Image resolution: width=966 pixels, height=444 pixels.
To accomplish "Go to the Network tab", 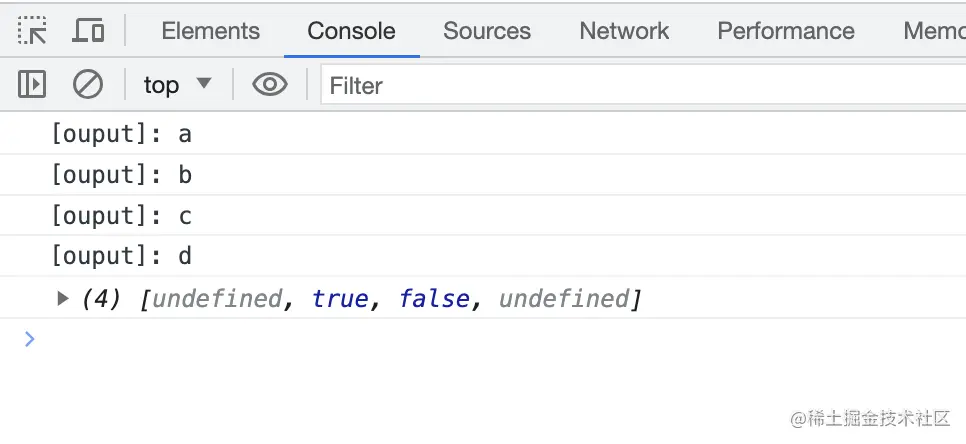I will click(x=624, y=31).
